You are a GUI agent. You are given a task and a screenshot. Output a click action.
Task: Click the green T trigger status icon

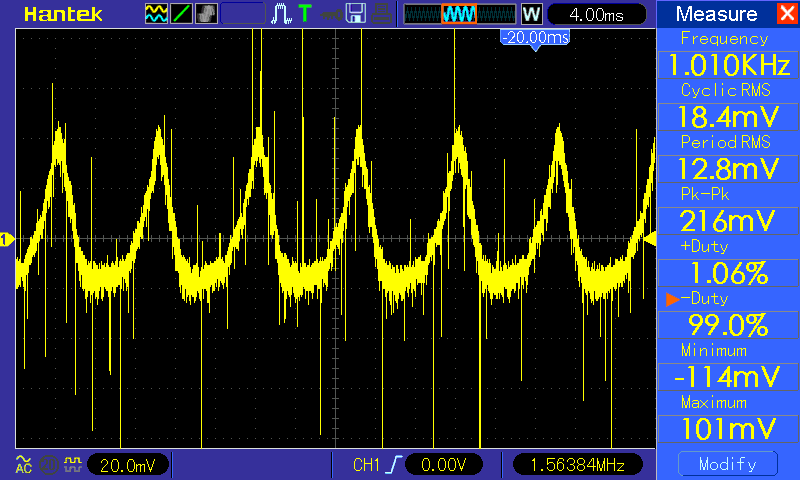305,13
